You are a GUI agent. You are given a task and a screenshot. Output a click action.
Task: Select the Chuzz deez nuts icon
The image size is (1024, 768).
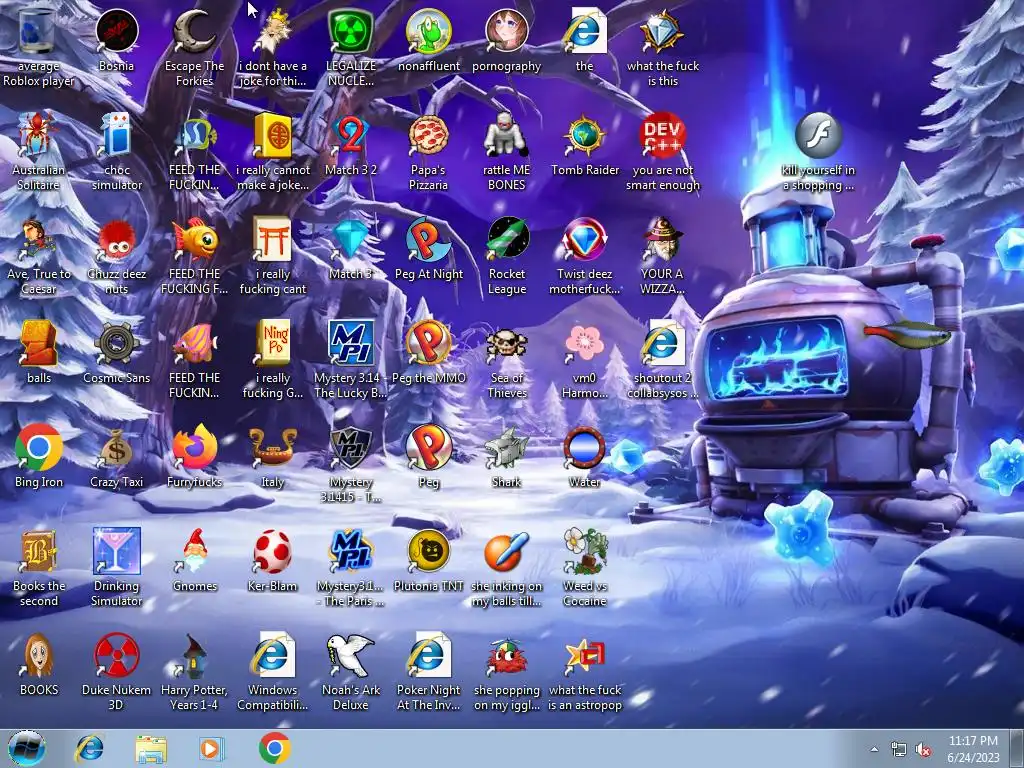click(116, 239)
